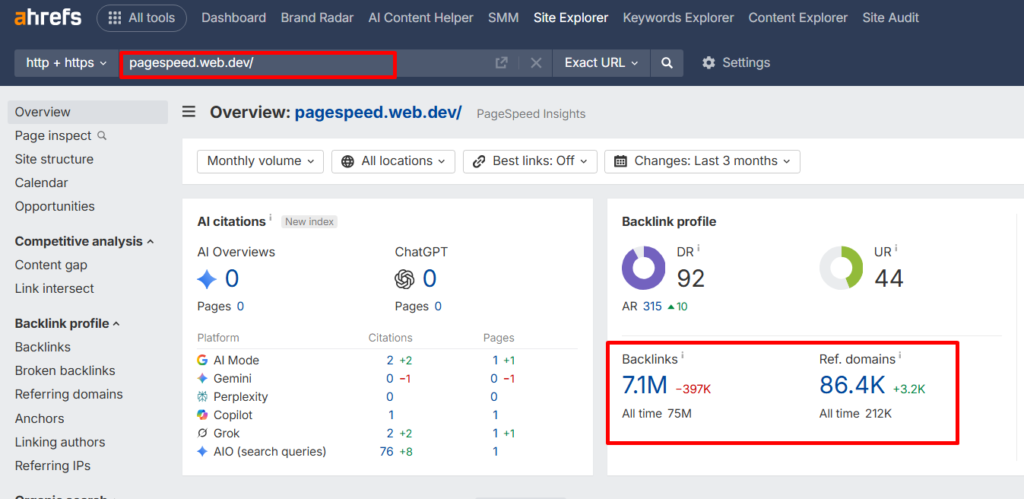Click the Copilot platform icon
The width and height of the screenshot is (1024, 499).
click(x=202, y=415)
